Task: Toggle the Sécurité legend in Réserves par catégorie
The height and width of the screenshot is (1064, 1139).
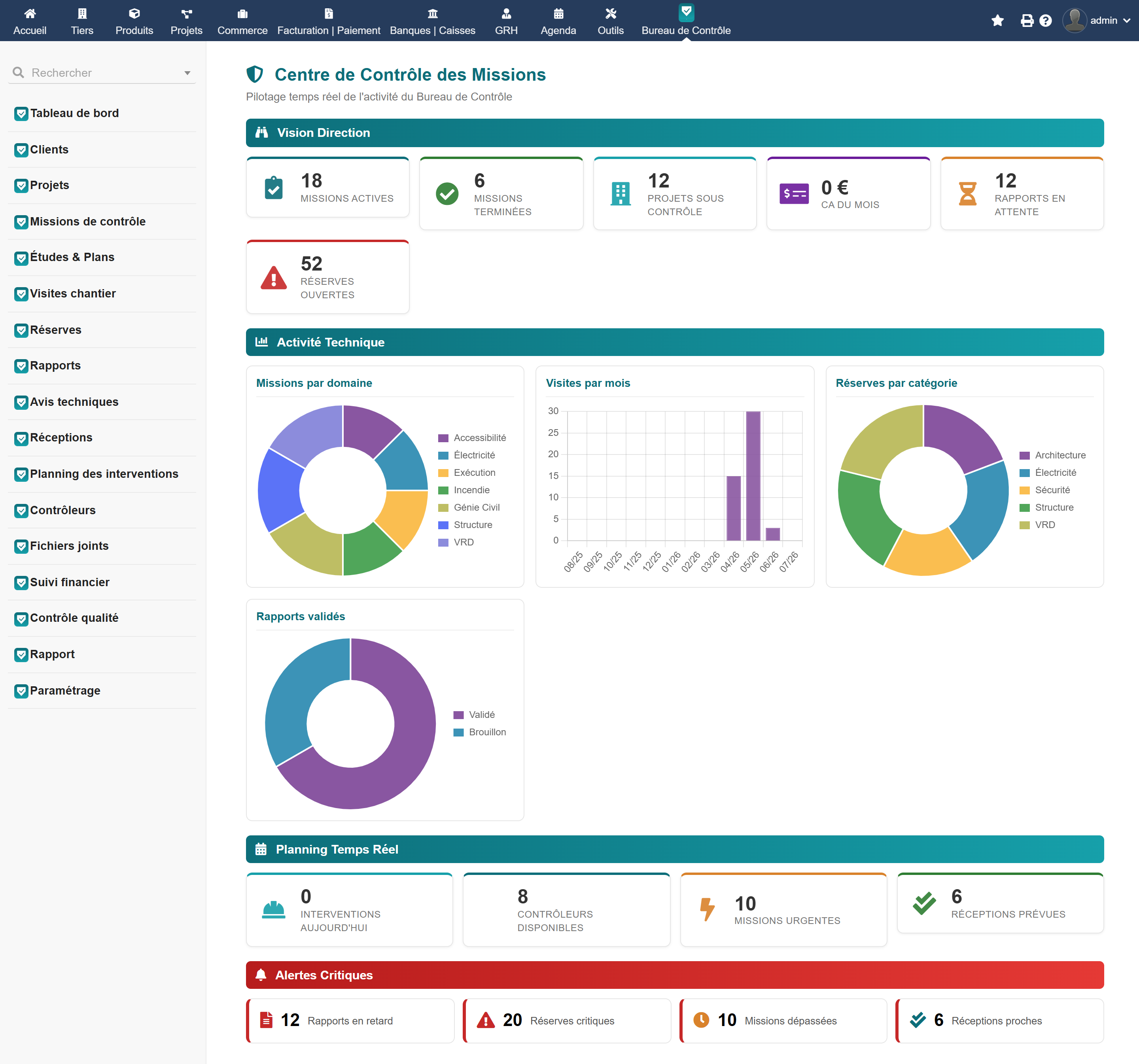Action: click(1044, 490)
